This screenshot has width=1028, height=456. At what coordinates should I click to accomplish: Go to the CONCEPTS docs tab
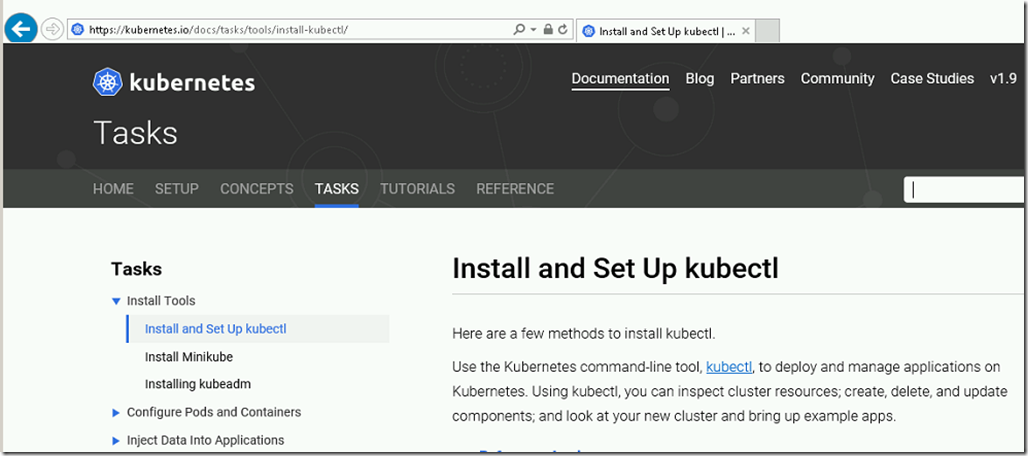[x=256, y=189]
